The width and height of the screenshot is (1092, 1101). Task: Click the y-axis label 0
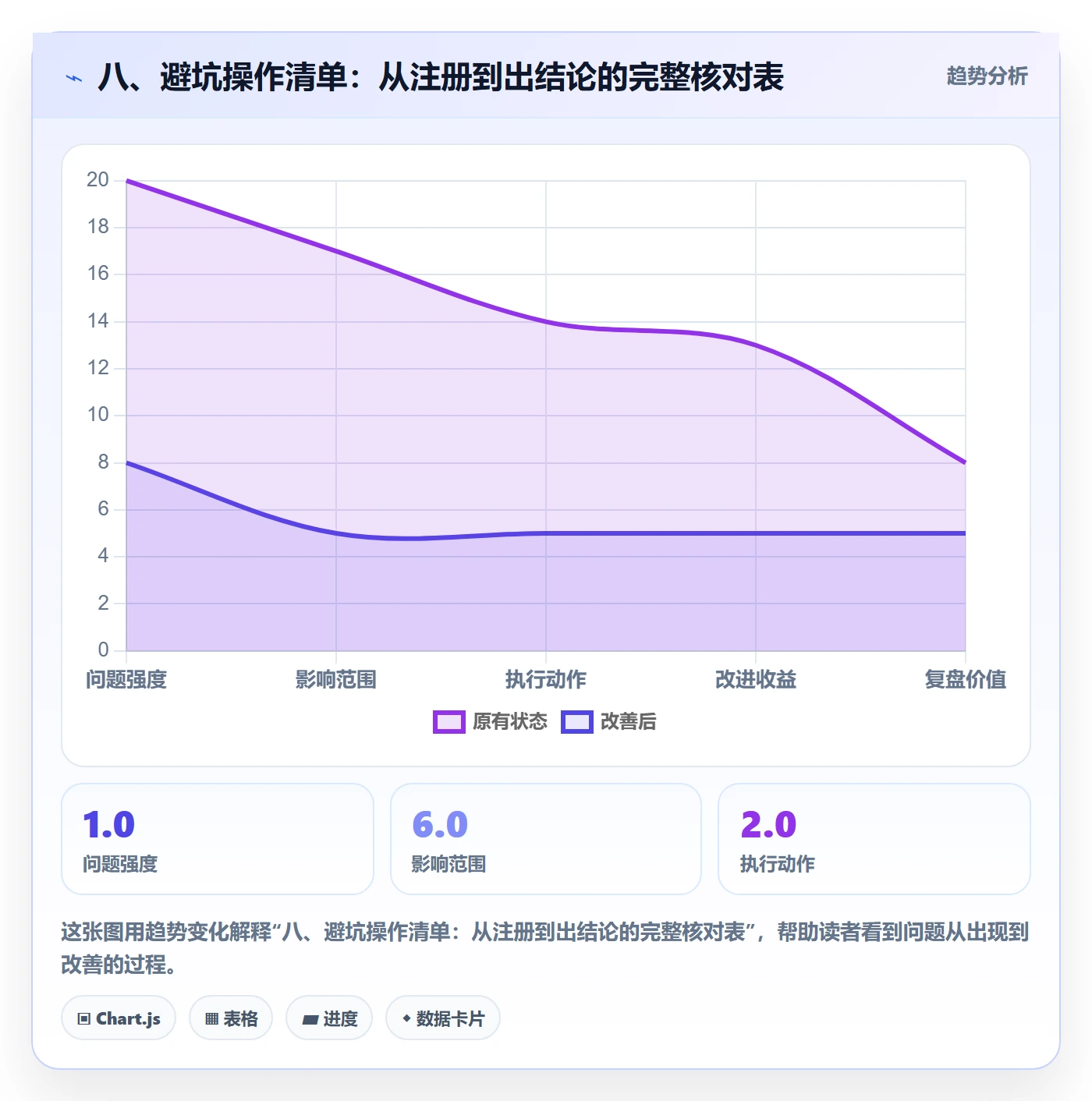pyautogui.click(x=103, y=650)
